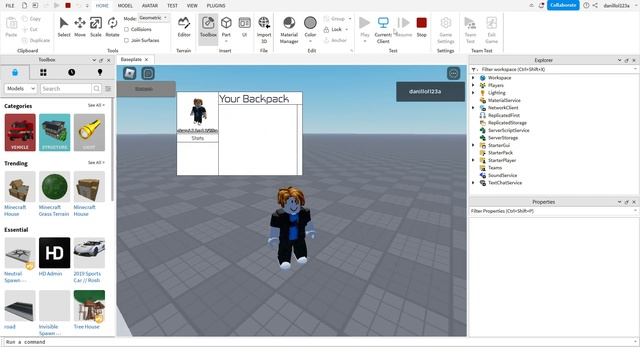Open Toolbox search filter options
Viewport: 640px width, 360px height.
pos(108,89)
